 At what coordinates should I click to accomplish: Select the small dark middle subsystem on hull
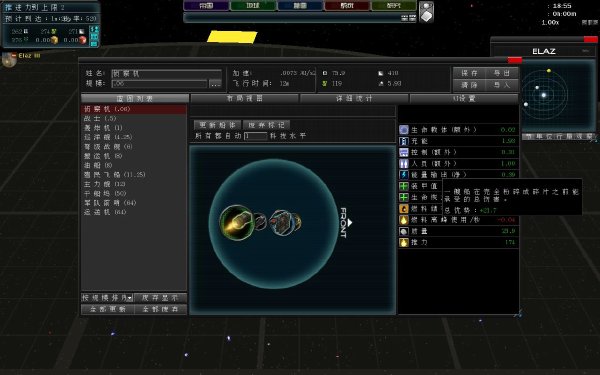pos(260,222)
